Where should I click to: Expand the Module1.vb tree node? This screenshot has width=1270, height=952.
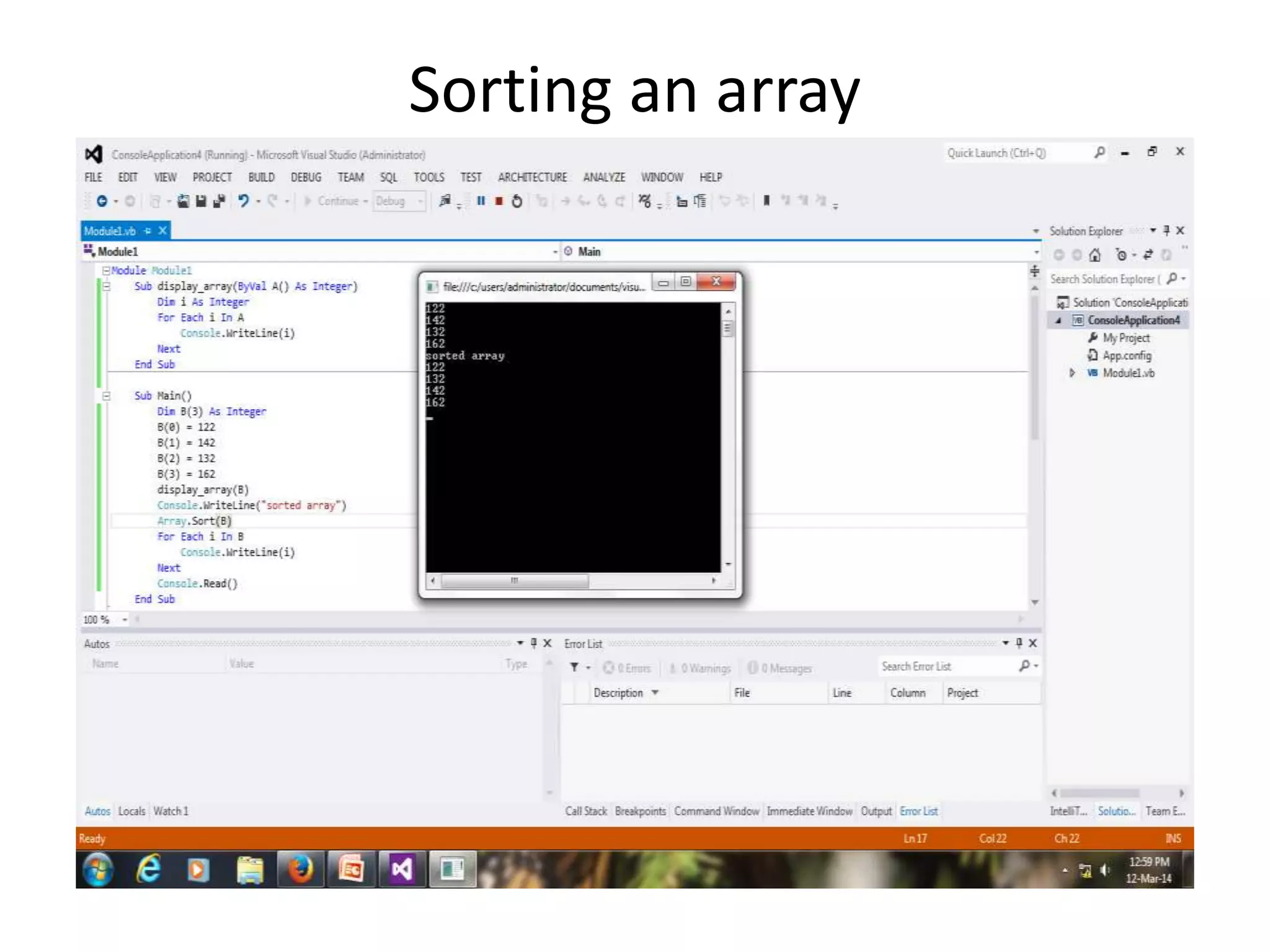(1072, 372)
